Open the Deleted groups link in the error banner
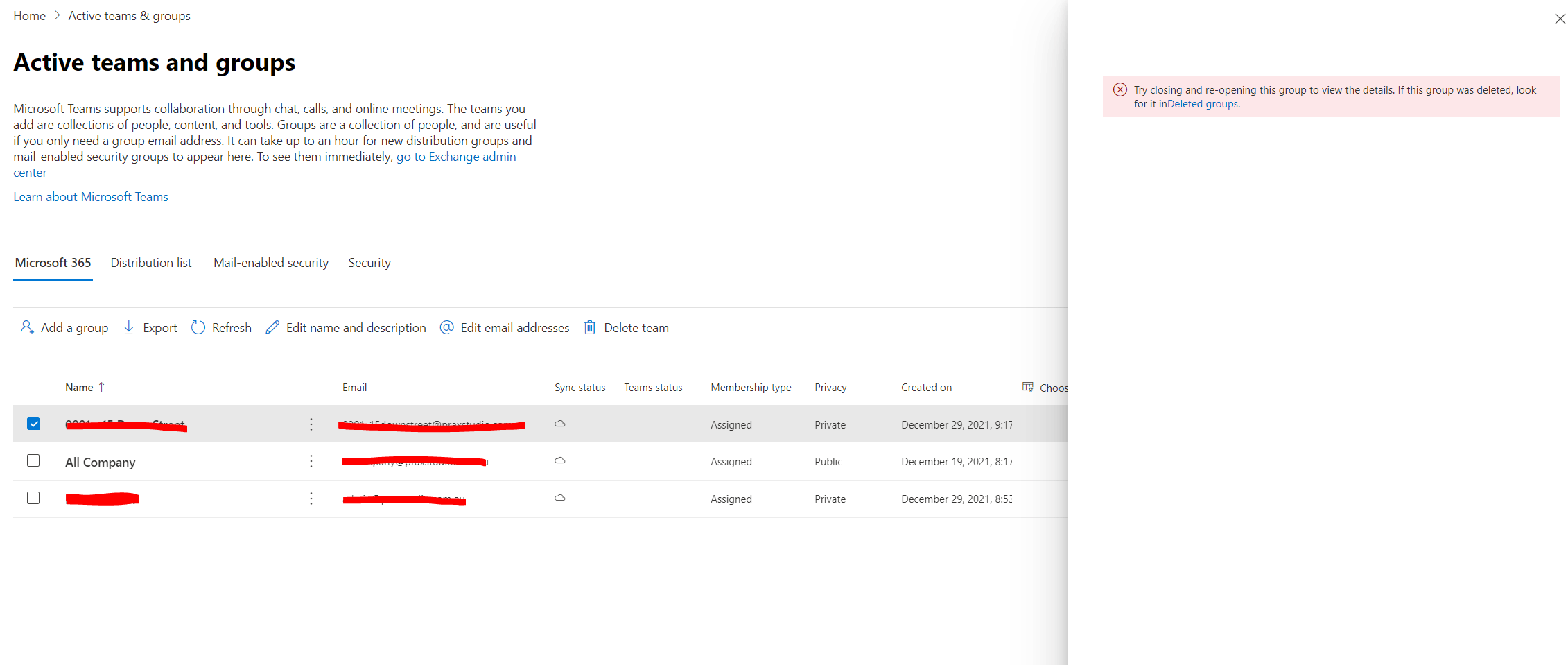The image size is (1568, 665). 1203,104
